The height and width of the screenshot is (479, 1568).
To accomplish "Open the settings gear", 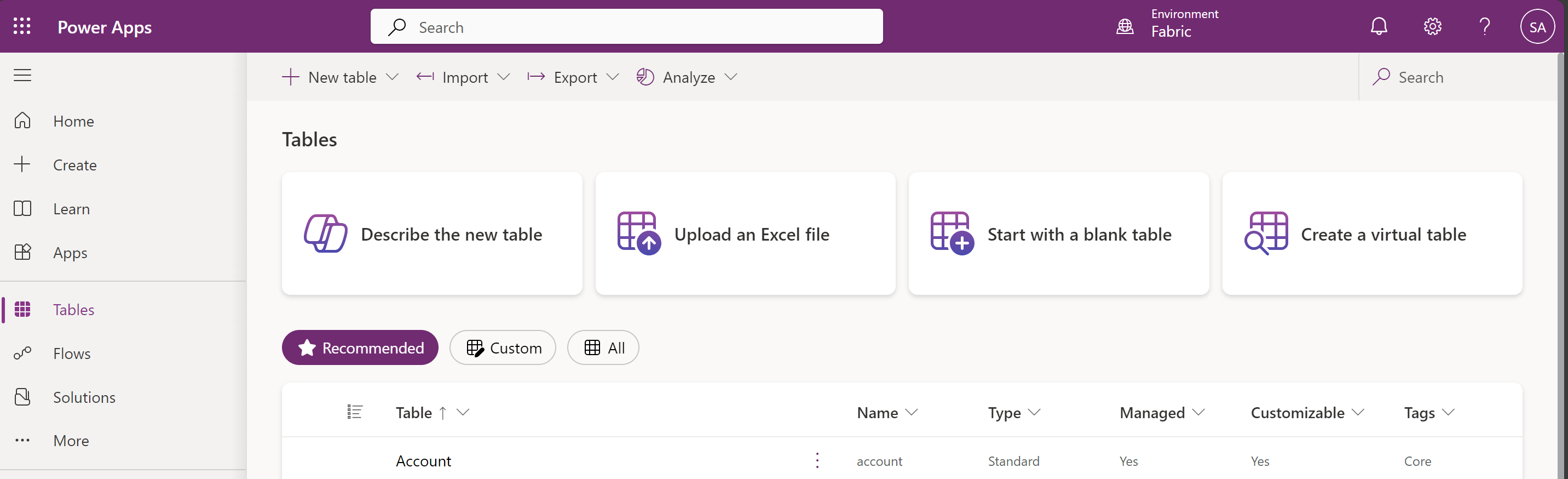I will 1432,26.
